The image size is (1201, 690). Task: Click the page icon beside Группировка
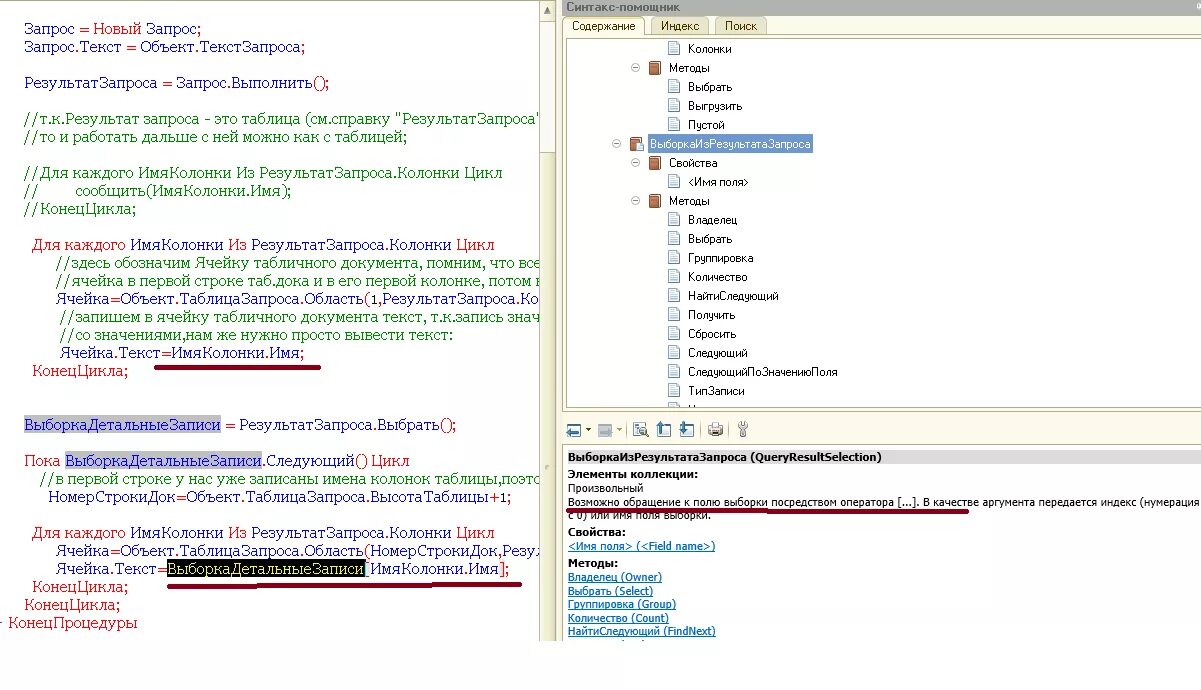(x=674, y=257)
